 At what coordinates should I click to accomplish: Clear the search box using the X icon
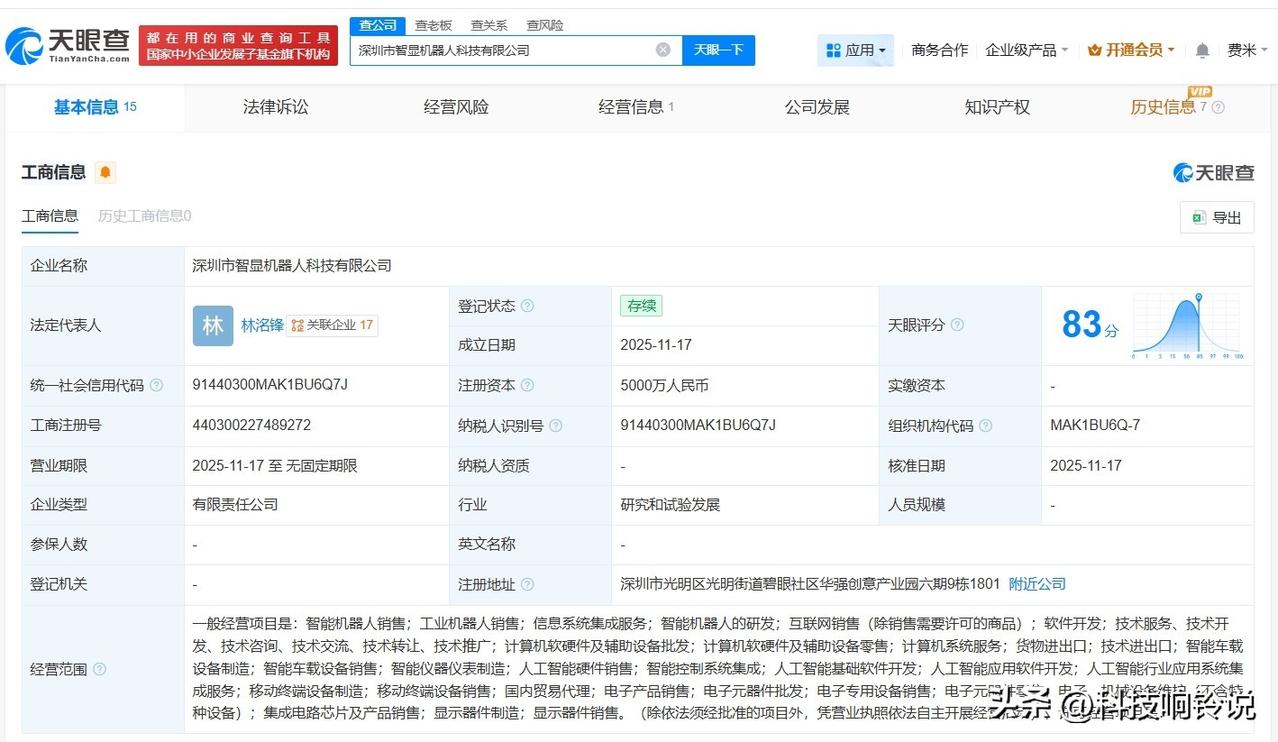click(x=663, y=49)
